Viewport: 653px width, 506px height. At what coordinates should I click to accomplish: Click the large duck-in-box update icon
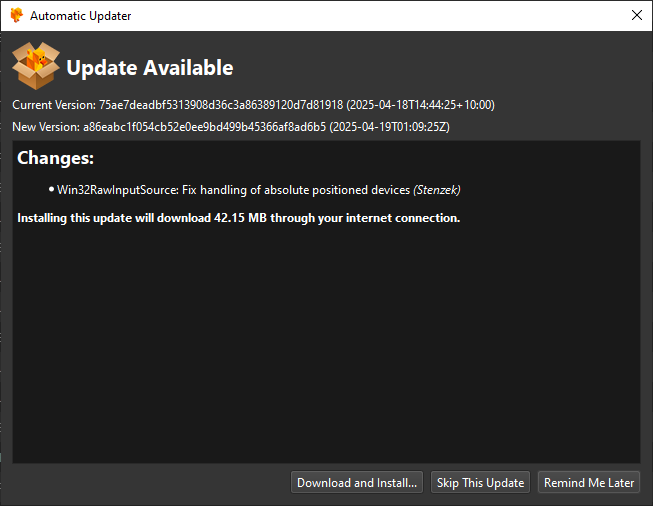point(36,66)
